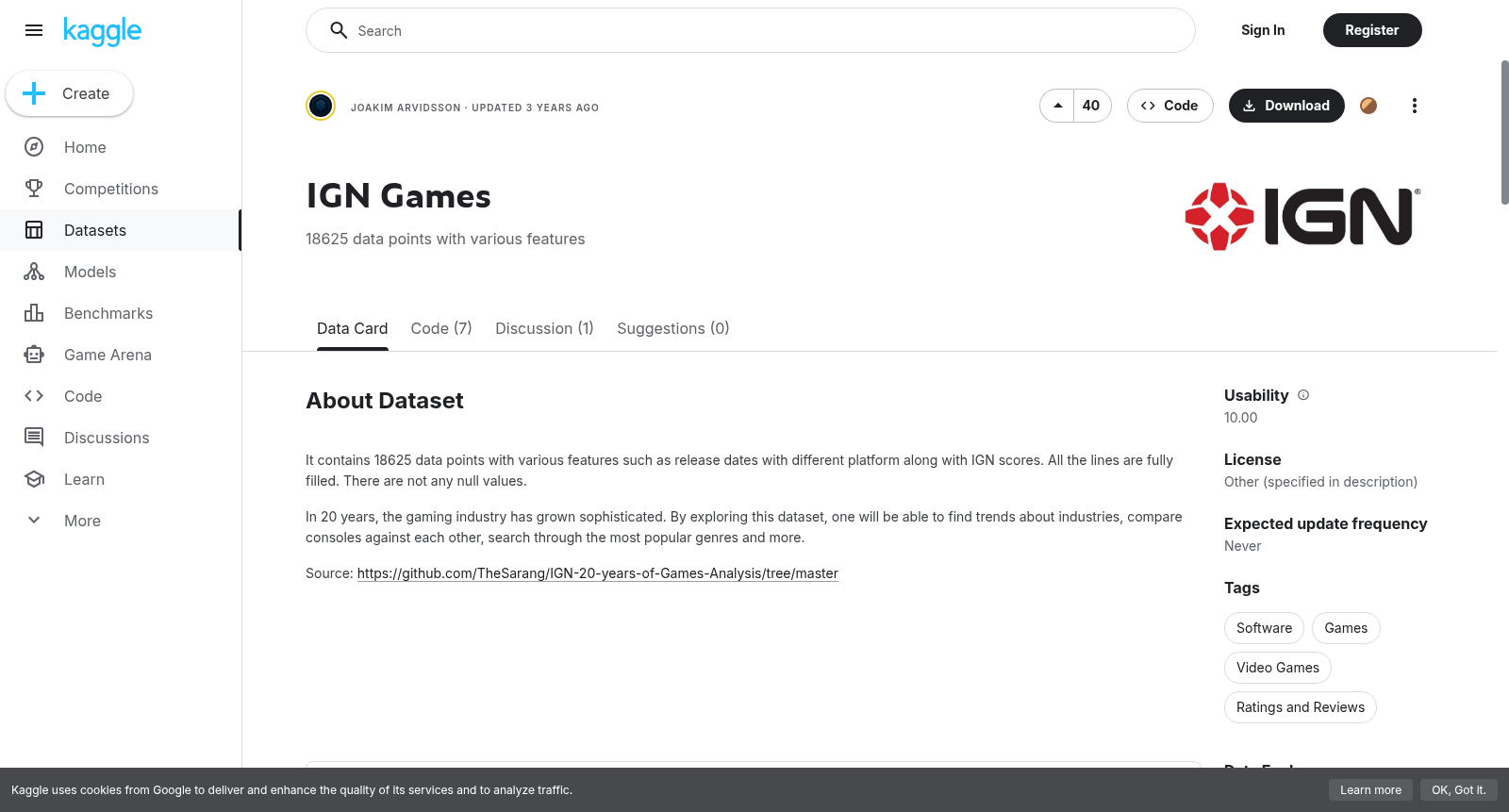Image resolution: width=1509 pixels, height=812 pixels.
Task: Click the license text "Other (specified in description)"
Action: coord(1320,482)
